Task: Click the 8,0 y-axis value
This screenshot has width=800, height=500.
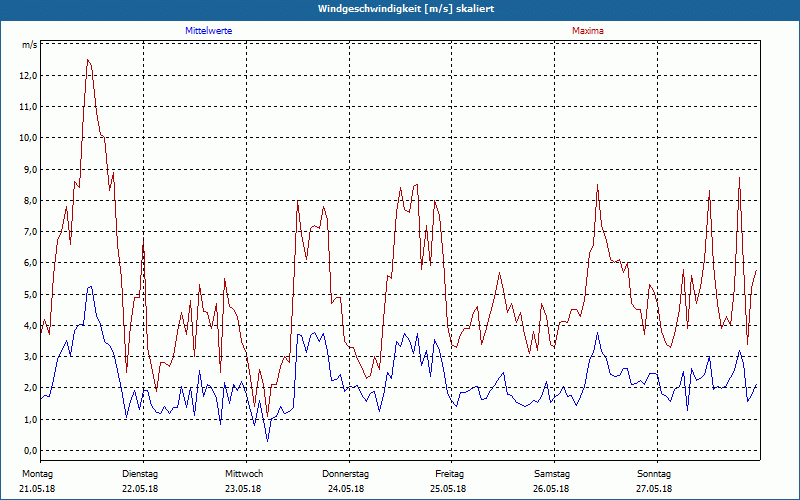Action: (x=31, y=201)
